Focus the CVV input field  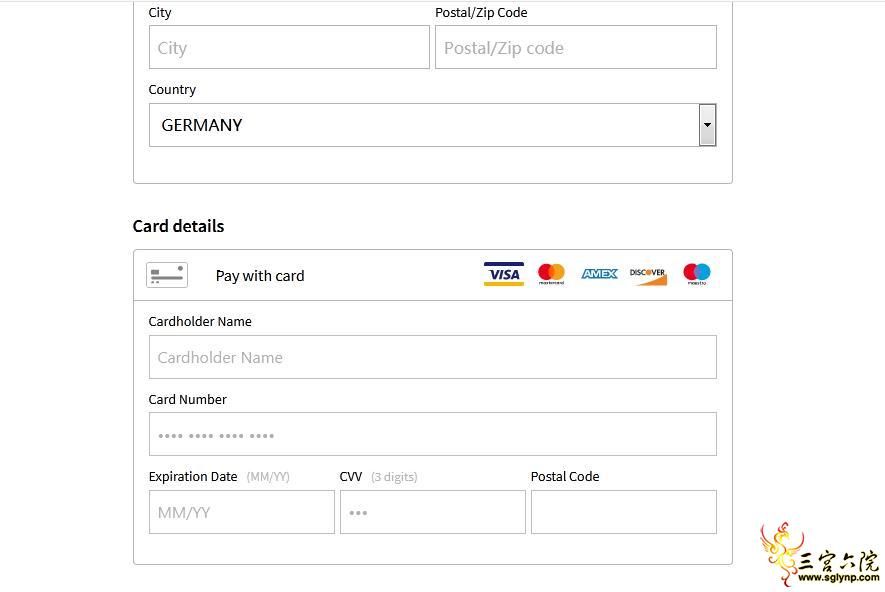[x=432, y=512]
